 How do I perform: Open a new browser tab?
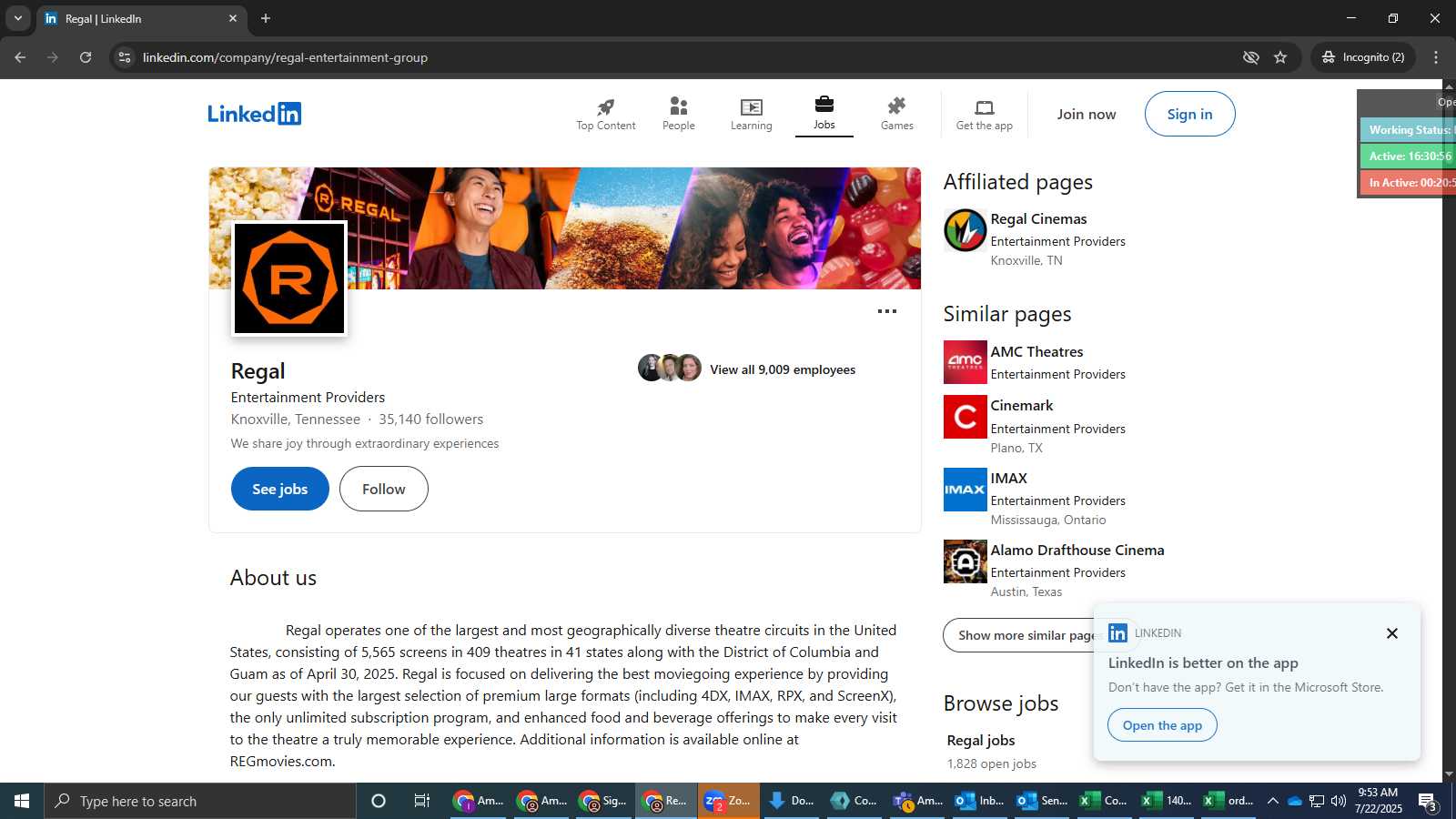click(266, 18)
